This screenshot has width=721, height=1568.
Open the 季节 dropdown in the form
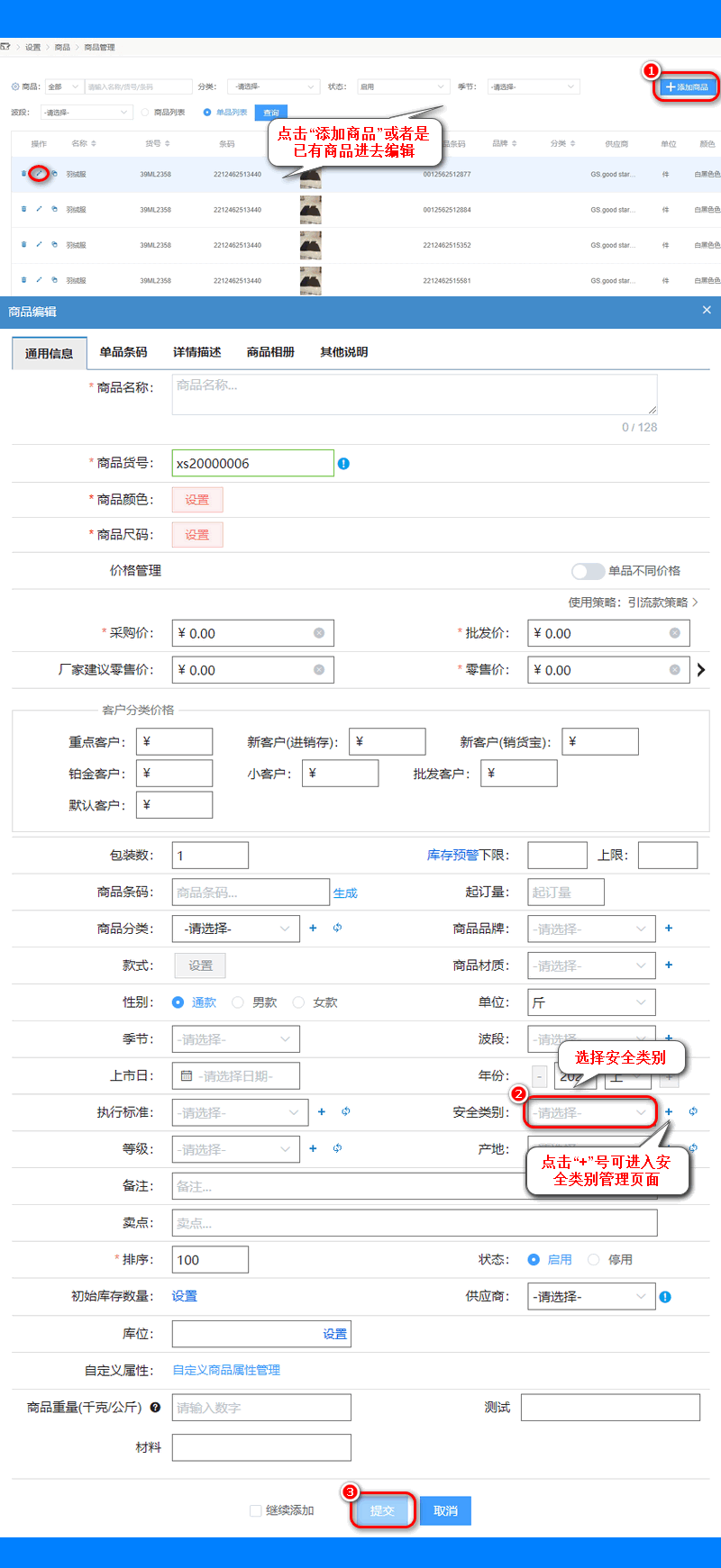[x=236, y=1039]
